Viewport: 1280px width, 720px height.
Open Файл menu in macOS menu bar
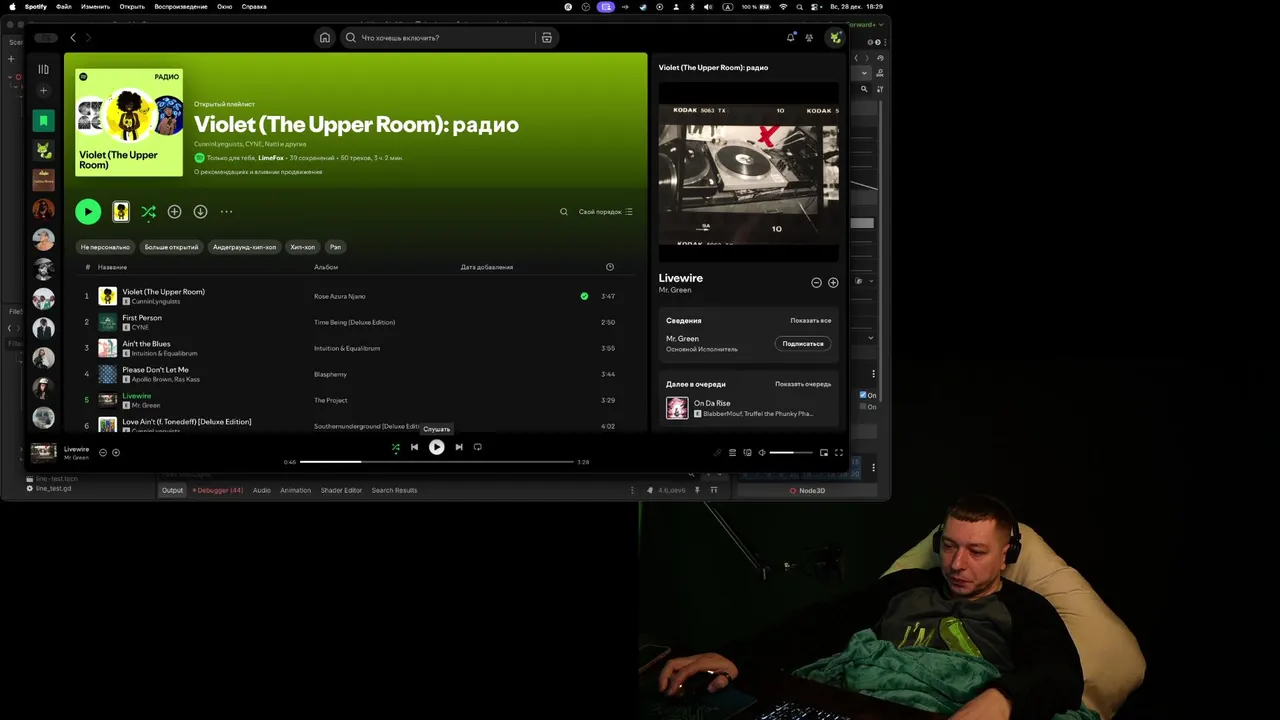(x=63, y=7)
